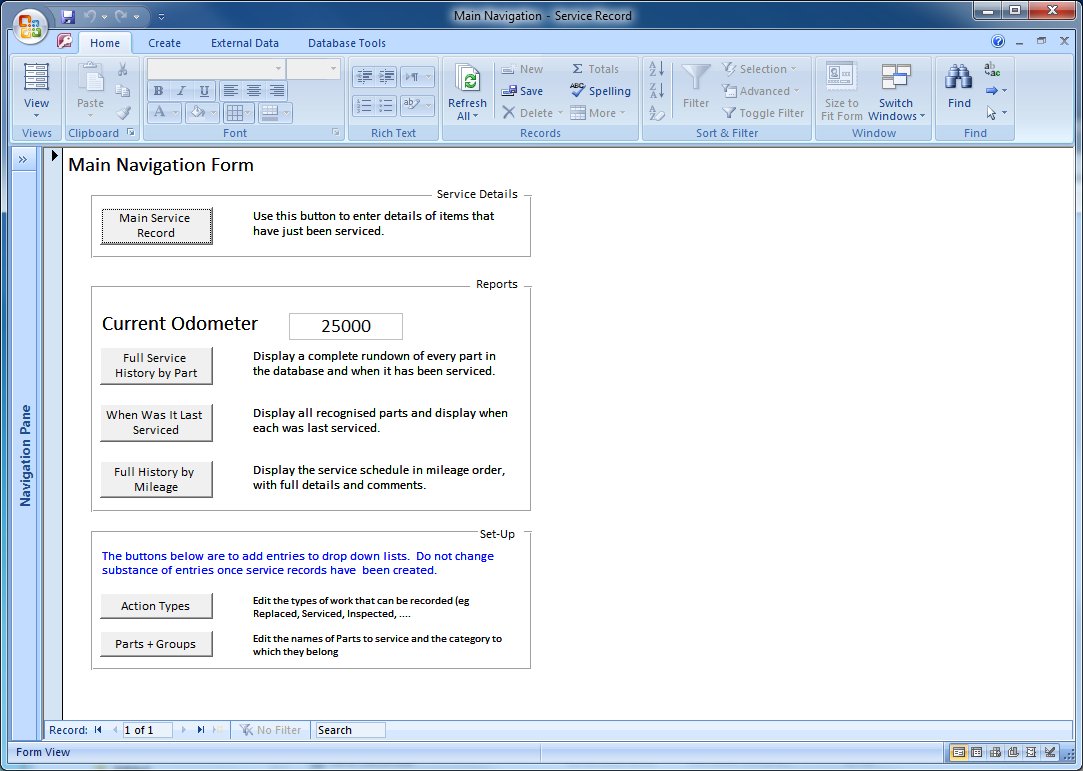Click the Help question mark icon

pyautogui.click(x=998, y=41)
